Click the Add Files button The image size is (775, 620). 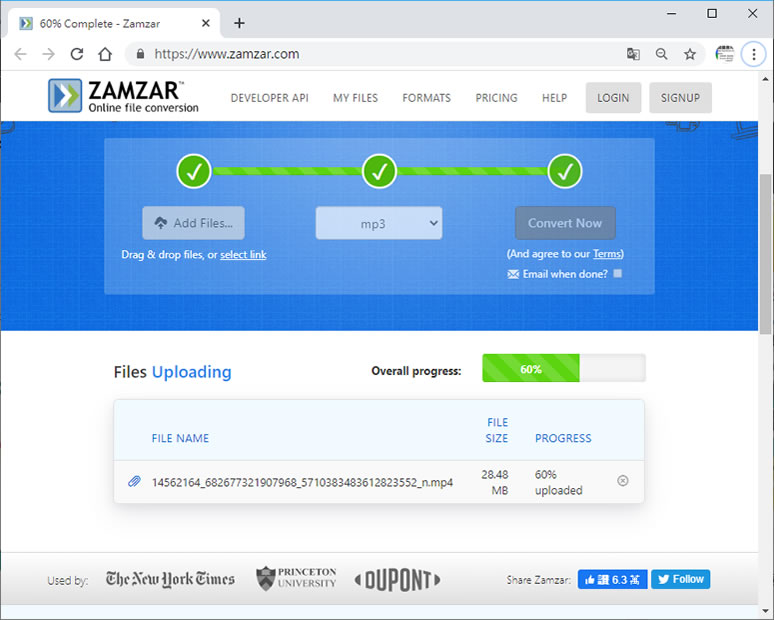click(x=194, y=223)
